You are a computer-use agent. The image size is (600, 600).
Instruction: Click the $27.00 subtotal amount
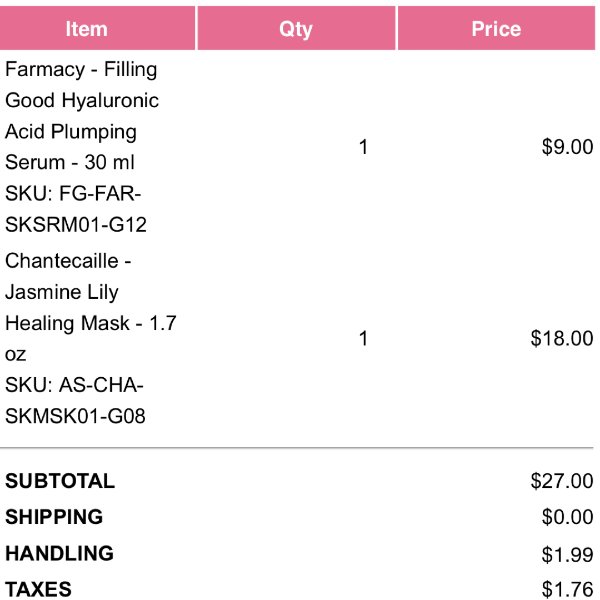pyautogui.click(x=562, y=481)
